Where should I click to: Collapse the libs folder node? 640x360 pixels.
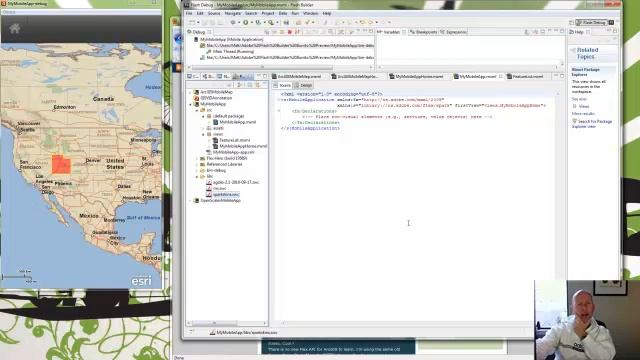point(197,176)
